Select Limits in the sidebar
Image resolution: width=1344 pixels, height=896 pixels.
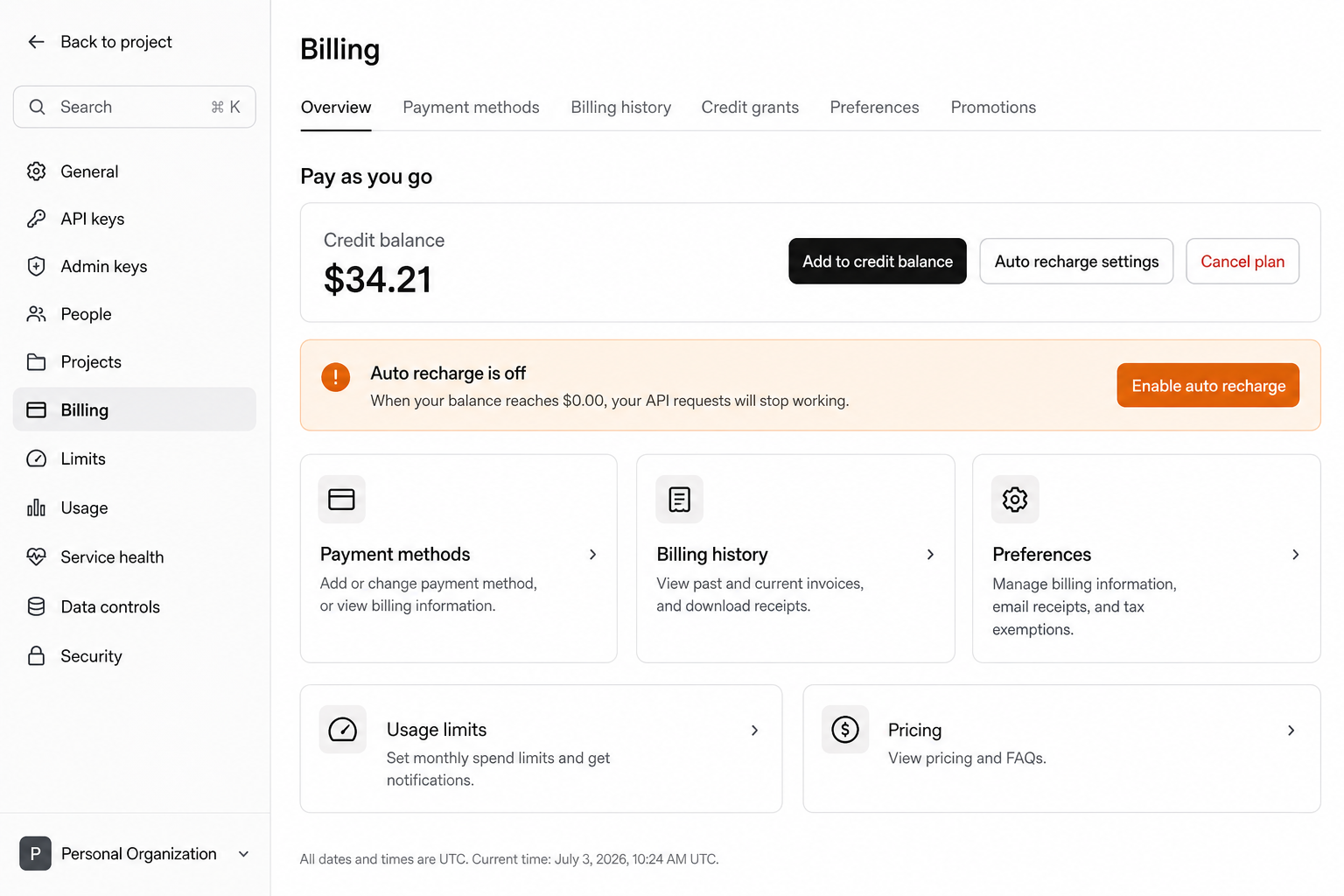pyautogui.click(x=135, y=458)
